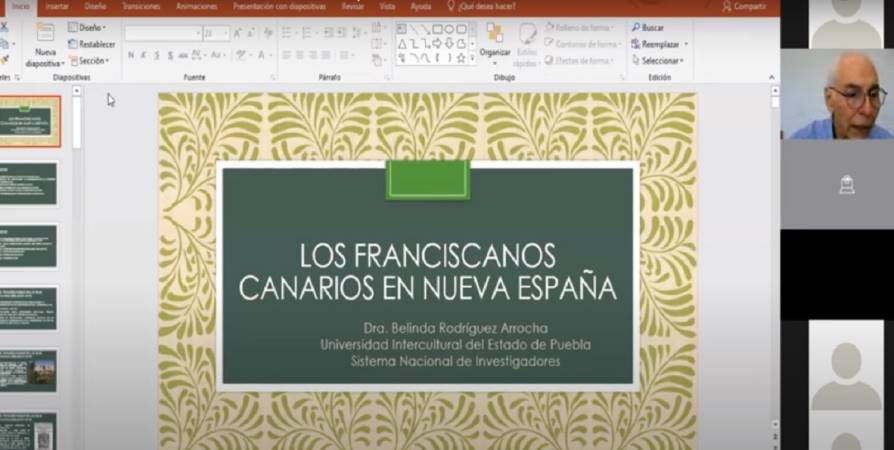894x450 pixels.
Task: Apply a bulleted list
Action: [x=287, y=33]
